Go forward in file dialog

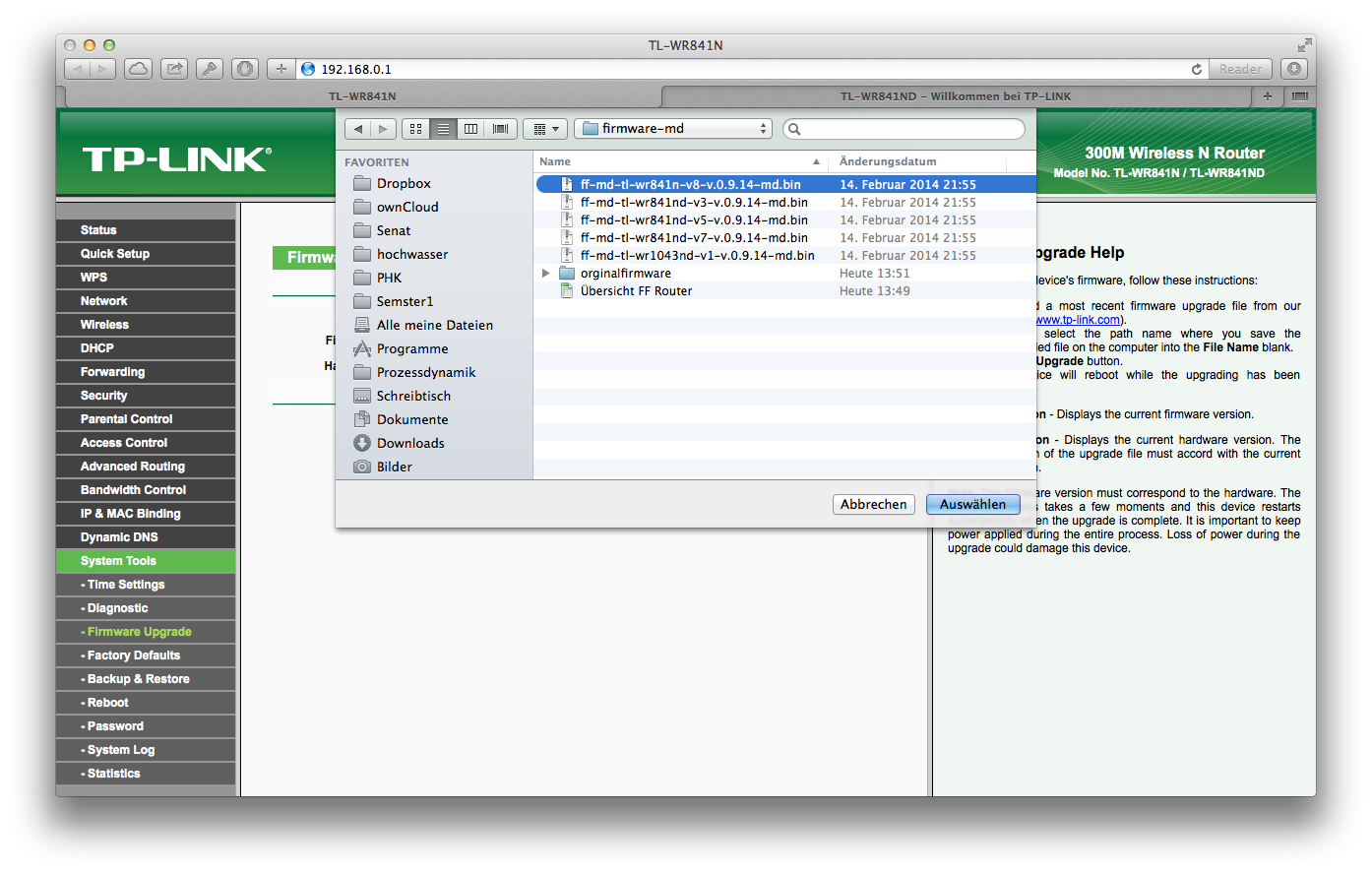384,129
